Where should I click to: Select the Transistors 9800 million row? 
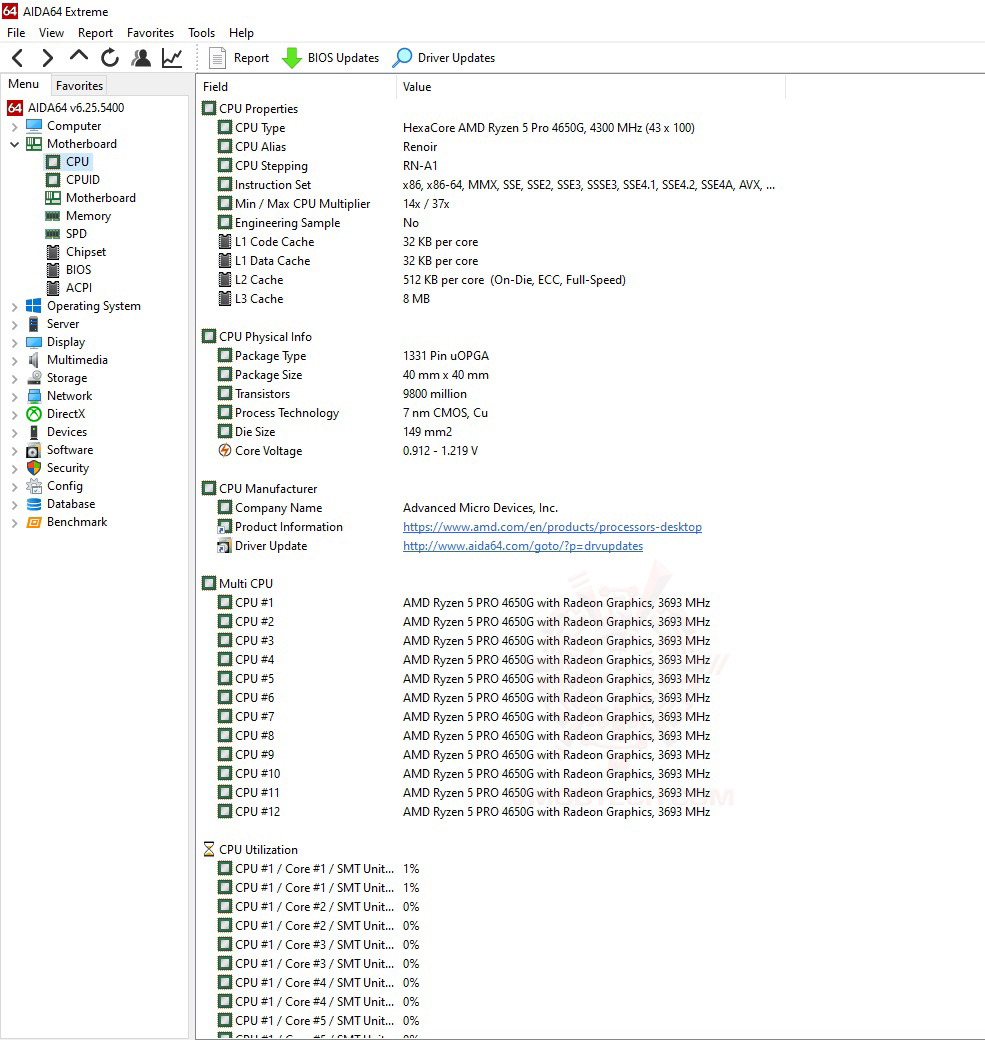click(491, 394)
